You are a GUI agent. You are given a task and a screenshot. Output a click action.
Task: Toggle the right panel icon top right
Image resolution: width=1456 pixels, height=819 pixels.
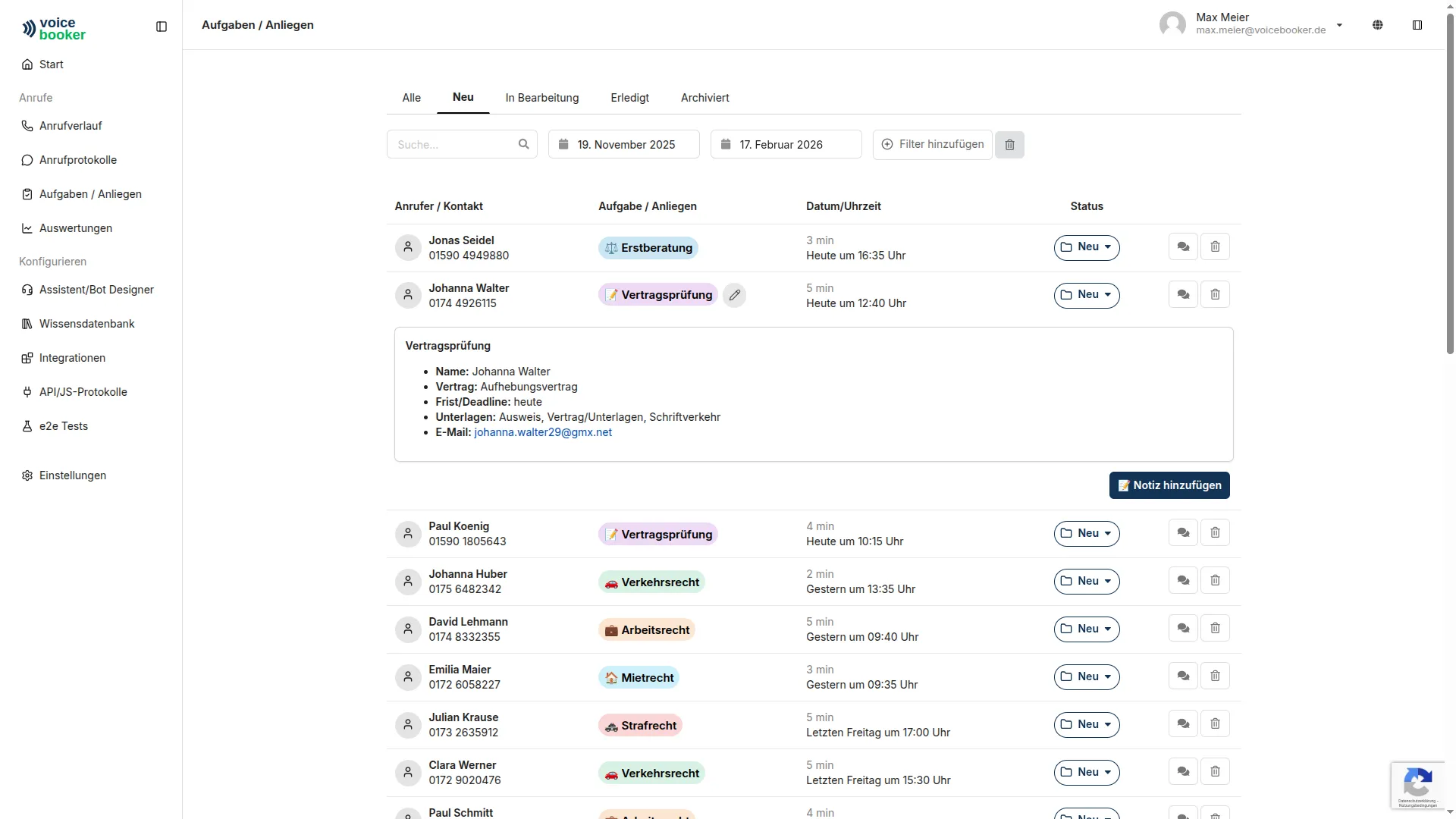point(1417,24)
